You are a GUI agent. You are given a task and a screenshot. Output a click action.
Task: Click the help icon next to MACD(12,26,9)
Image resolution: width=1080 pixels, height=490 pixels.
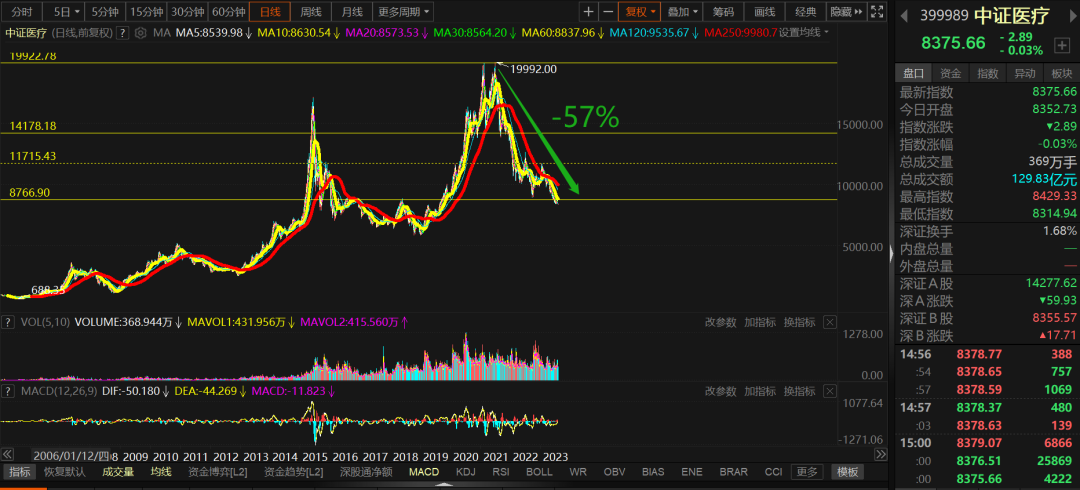(x=8, y=391)
